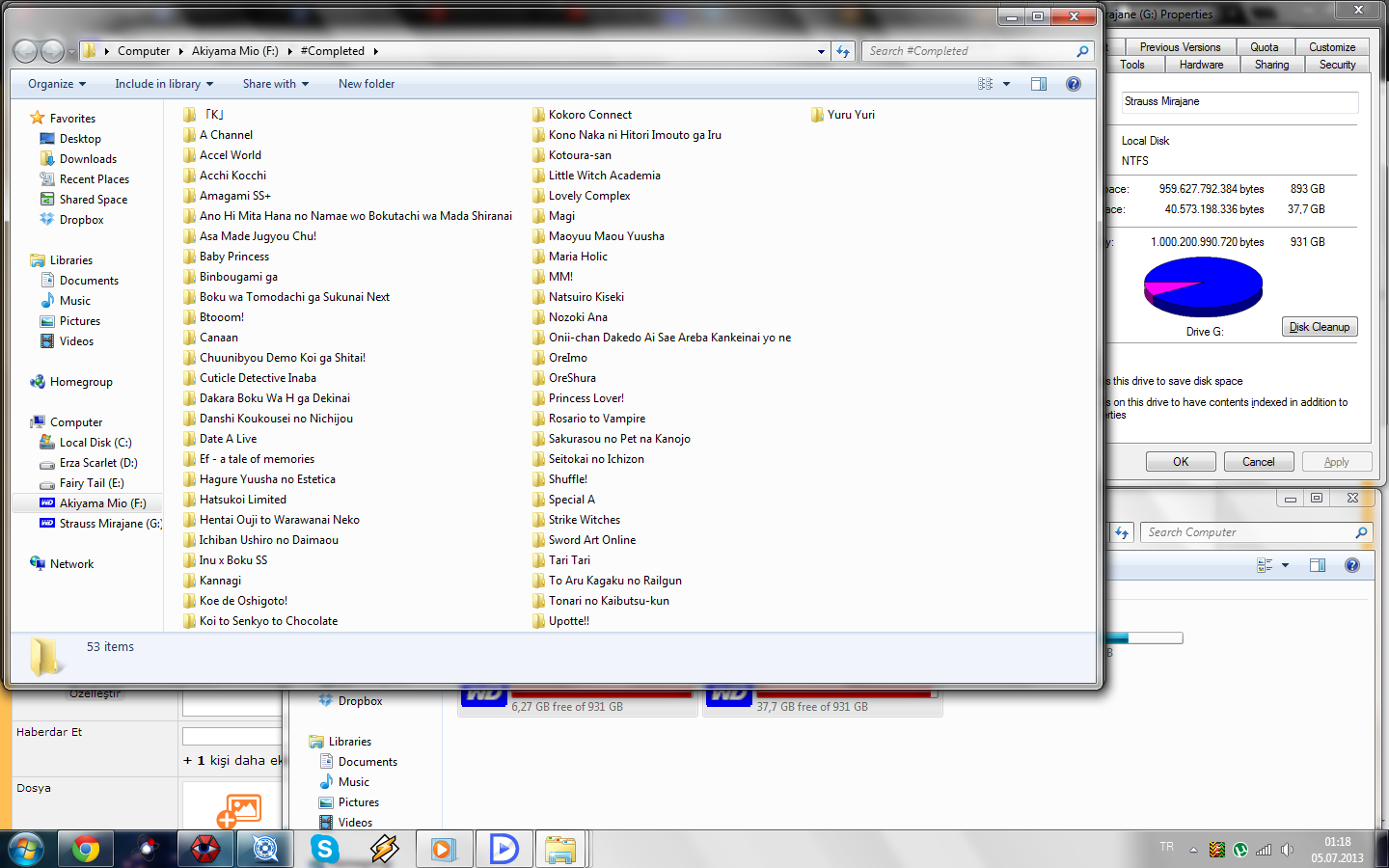The image size is (1389, 868).
Task: Click the Search #Completed field
Action: (976, 51)
